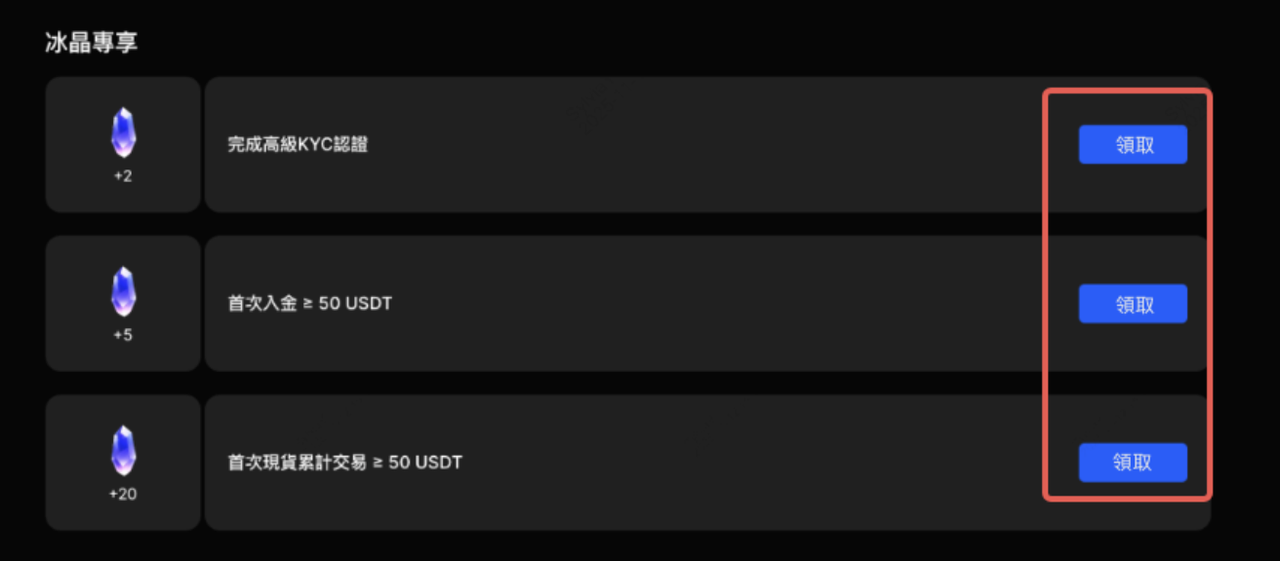
Task: Click the +5 reward amount label
Action: pyautogui.click(x=123, y=335)
